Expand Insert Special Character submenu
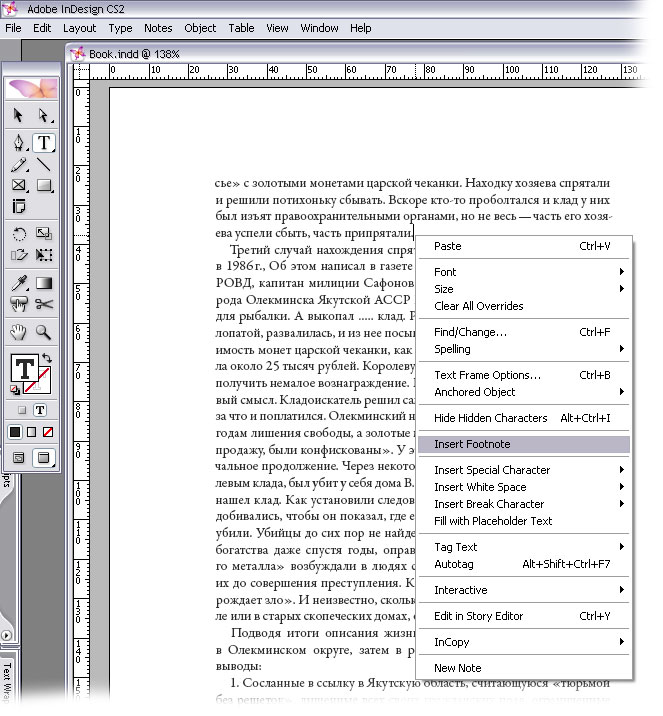 [x=524, y=470]
